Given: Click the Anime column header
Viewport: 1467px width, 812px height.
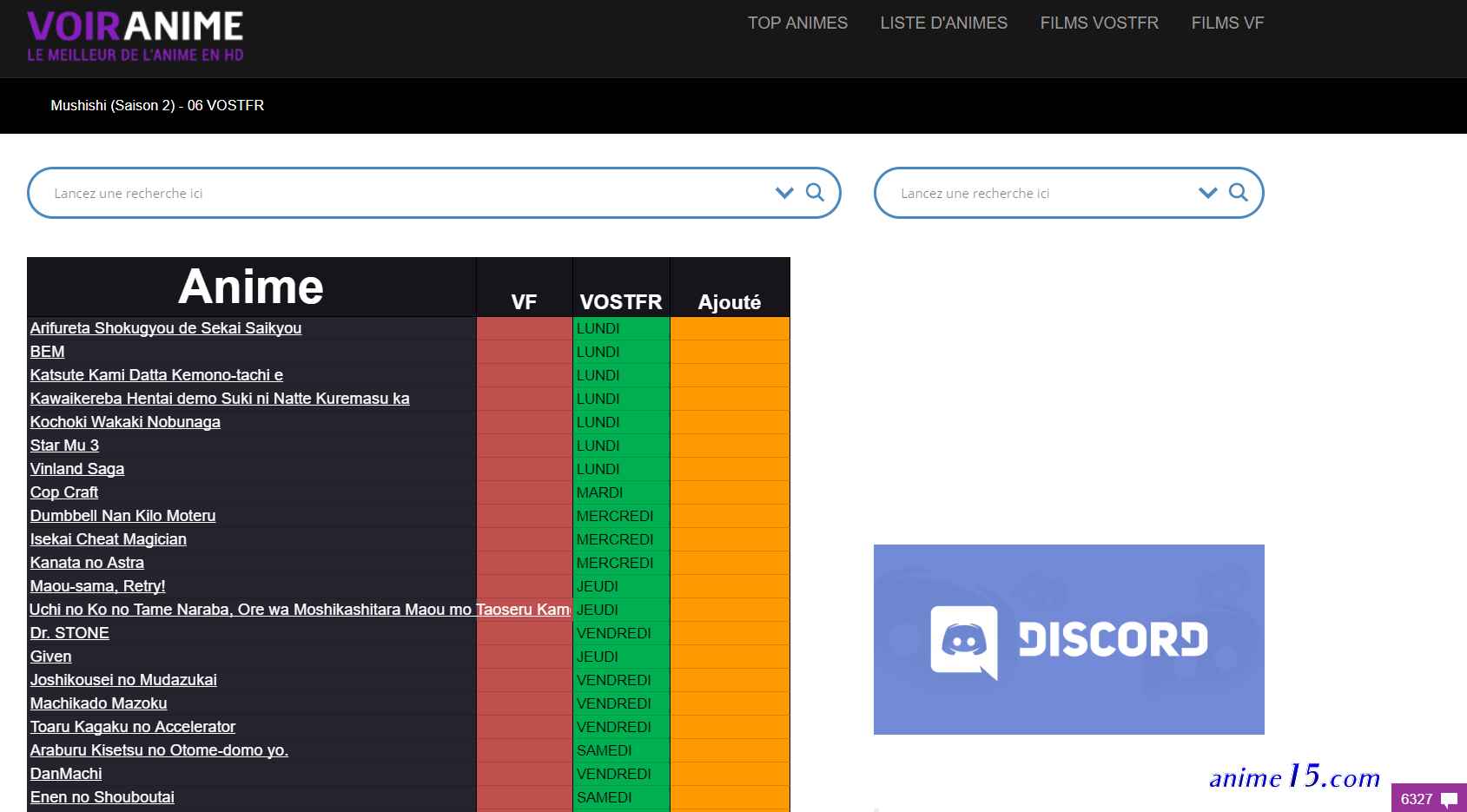Looking at the screenshot, I should tap(251, 287).
